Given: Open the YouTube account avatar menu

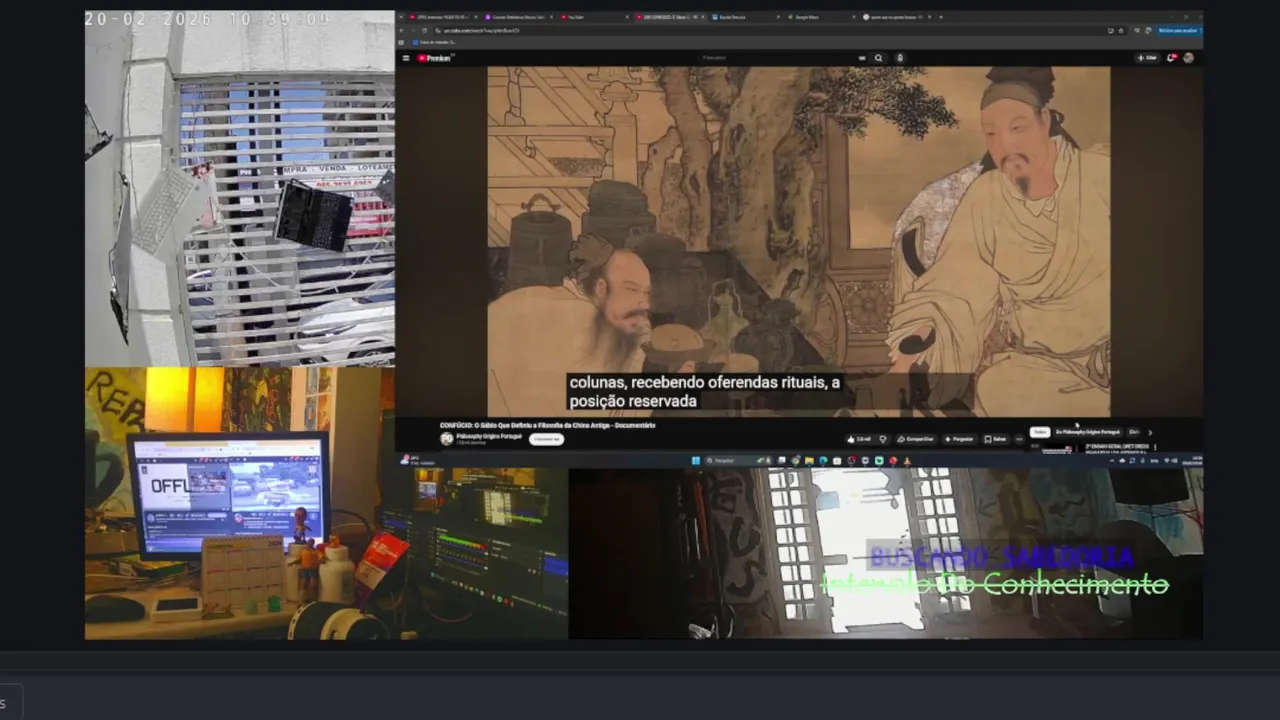Looking at the screenshot, I should click(x=1188, y=58).
